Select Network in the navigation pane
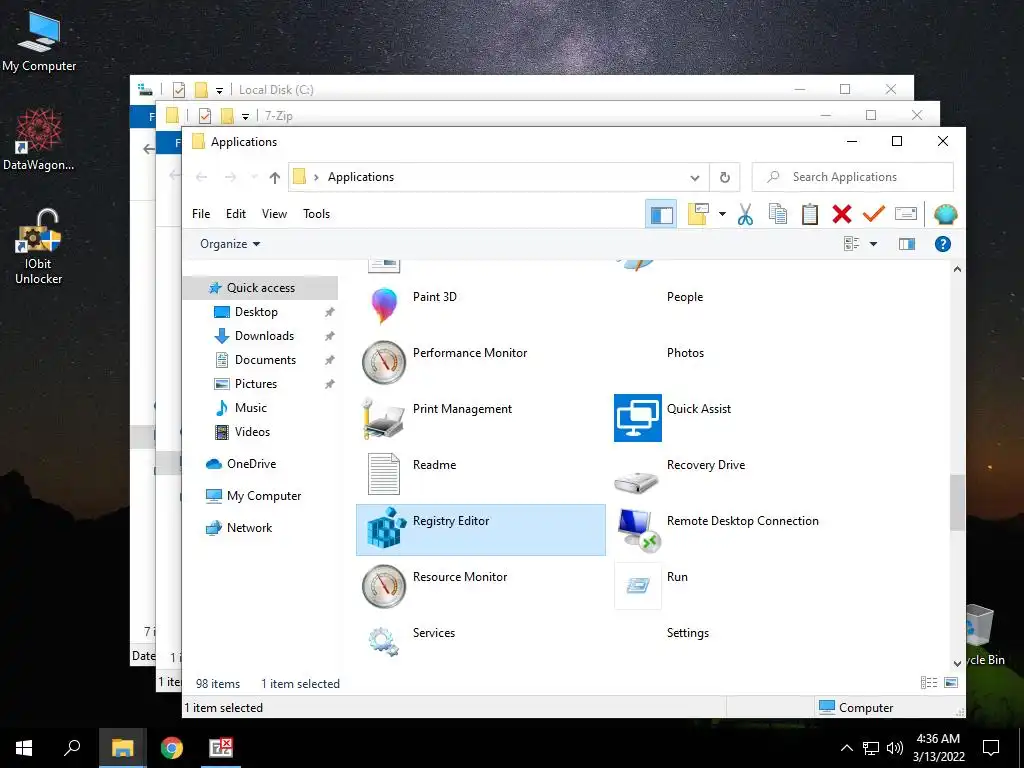 249,528
